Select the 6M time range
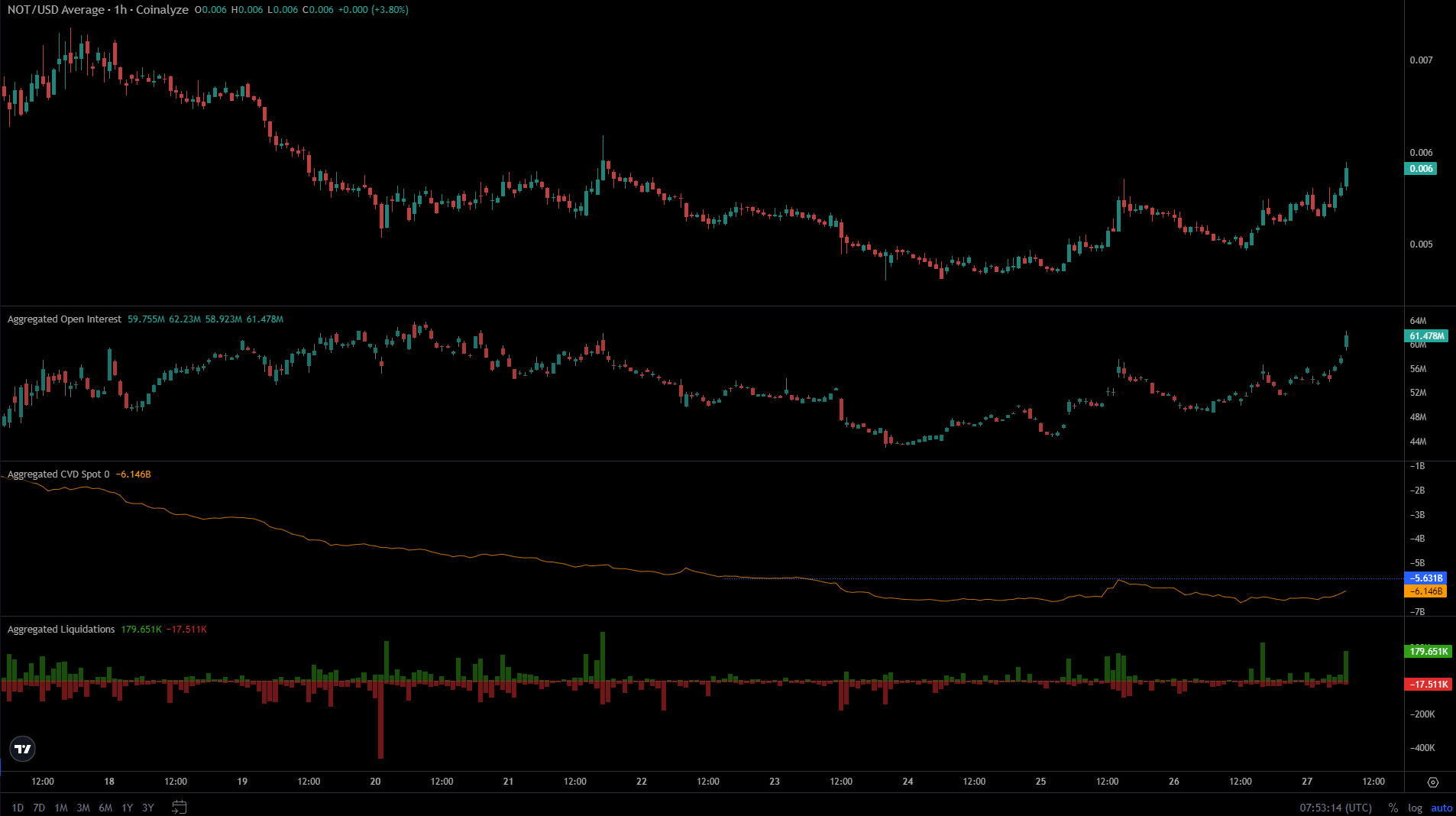This screenshot has width=1456, height=816. click(105, 808)
